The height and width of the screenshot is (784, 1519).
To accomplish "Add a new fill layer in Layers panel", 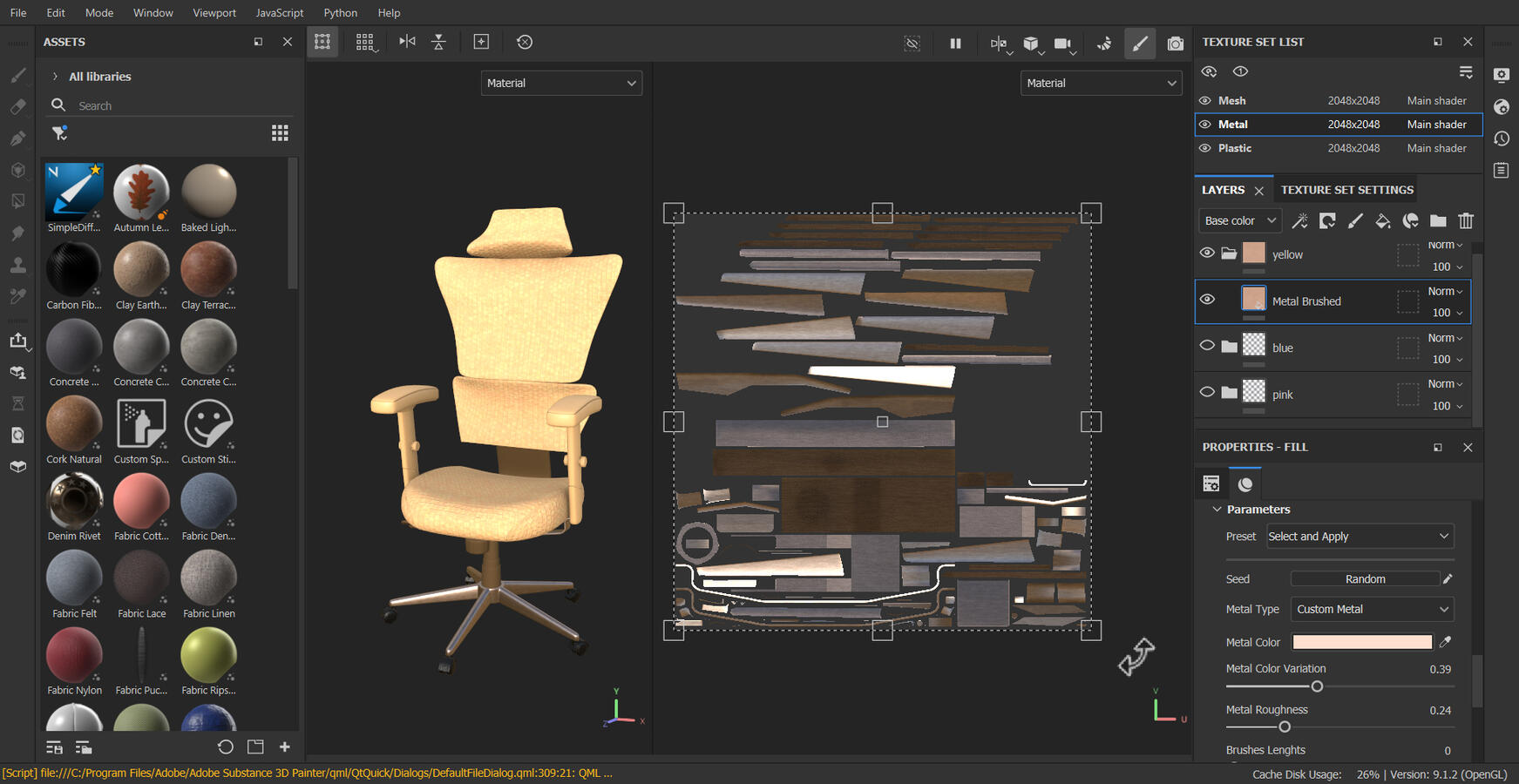I will (x=1383, y=220).
